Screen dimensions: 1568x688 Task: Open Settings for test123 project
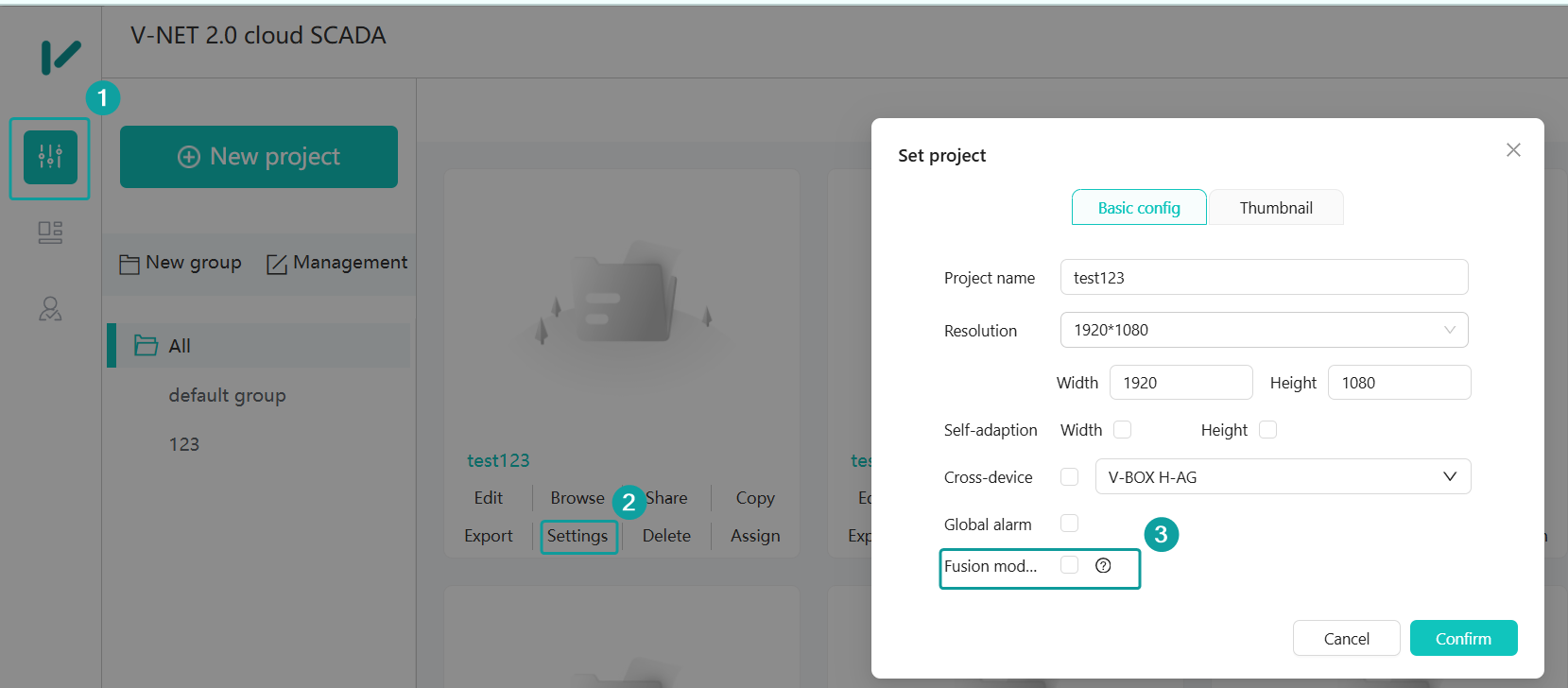point(577,536)
